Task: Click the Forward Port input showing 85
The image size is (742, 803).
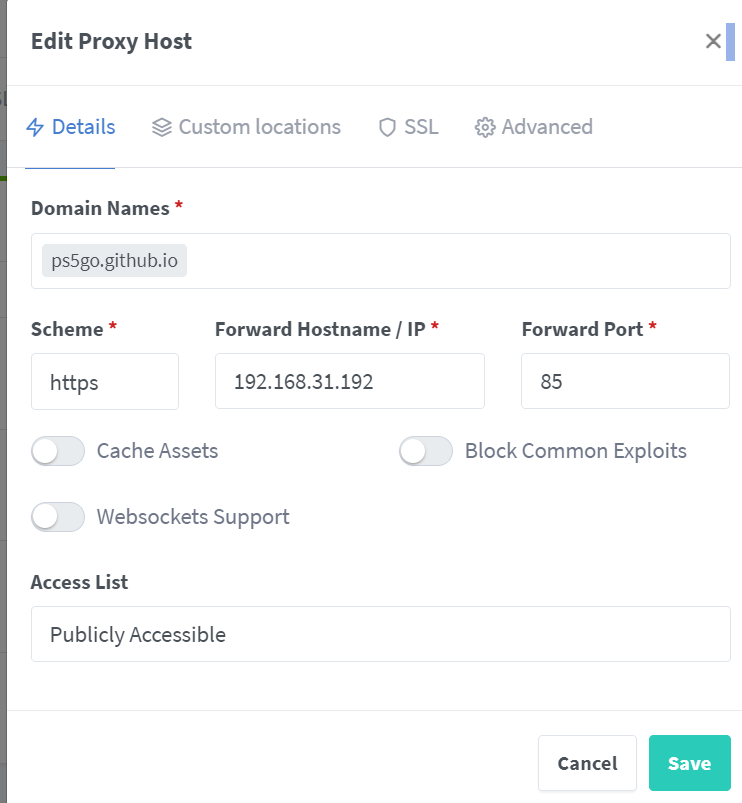Action: (x=625, y=381)
